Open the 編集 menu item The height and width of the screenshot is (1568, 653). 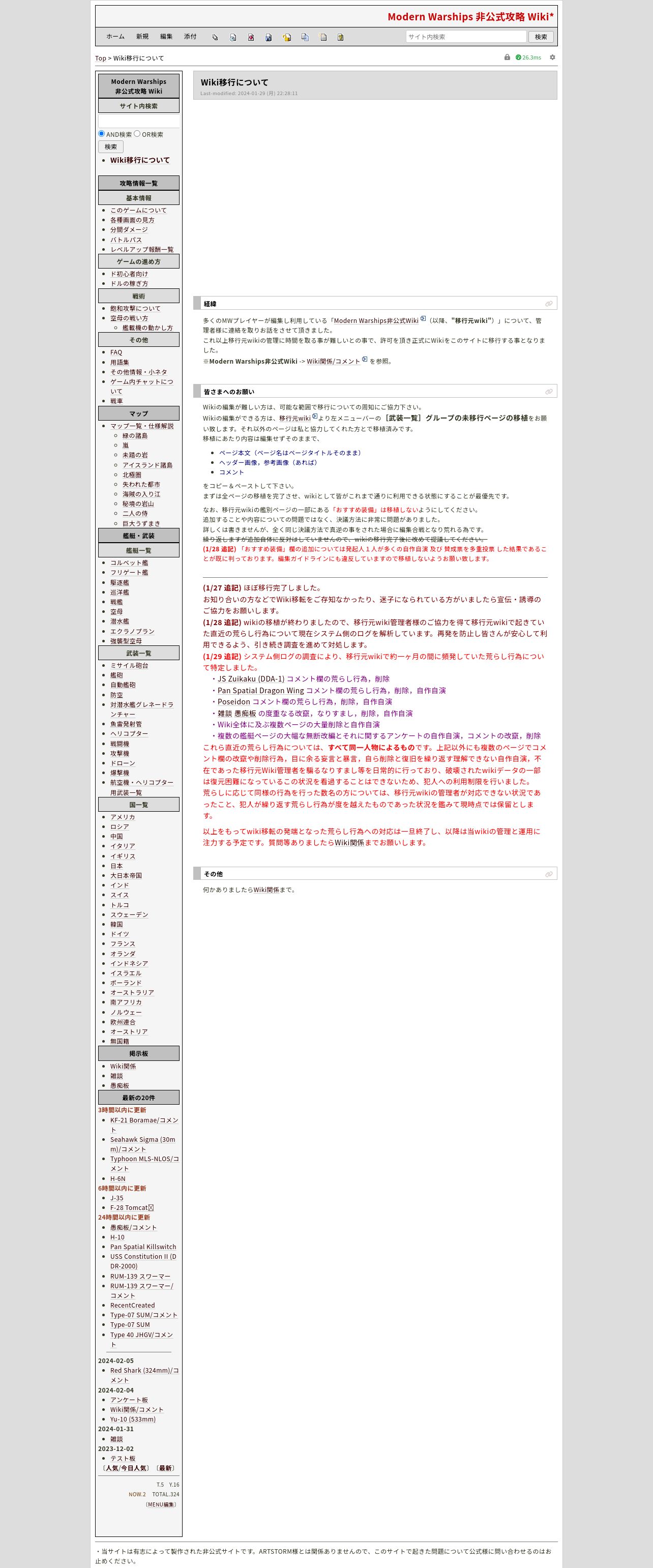[166, 37]
